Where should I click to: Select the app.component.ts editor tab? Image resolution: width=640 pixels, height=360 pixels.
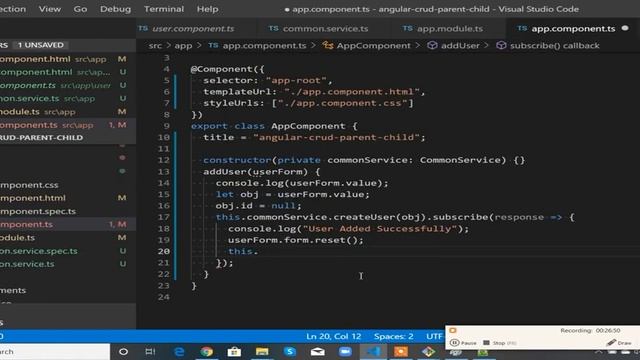tap(573, 29)
